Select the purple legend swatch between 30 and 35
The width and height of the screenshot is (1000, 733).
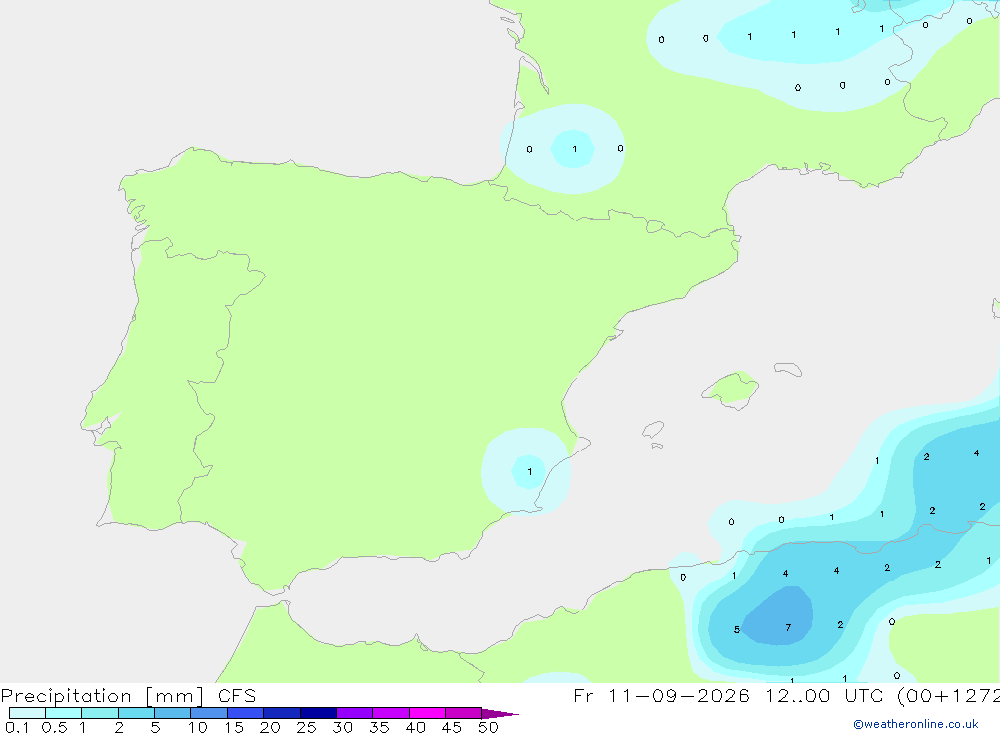coord(355,713)
